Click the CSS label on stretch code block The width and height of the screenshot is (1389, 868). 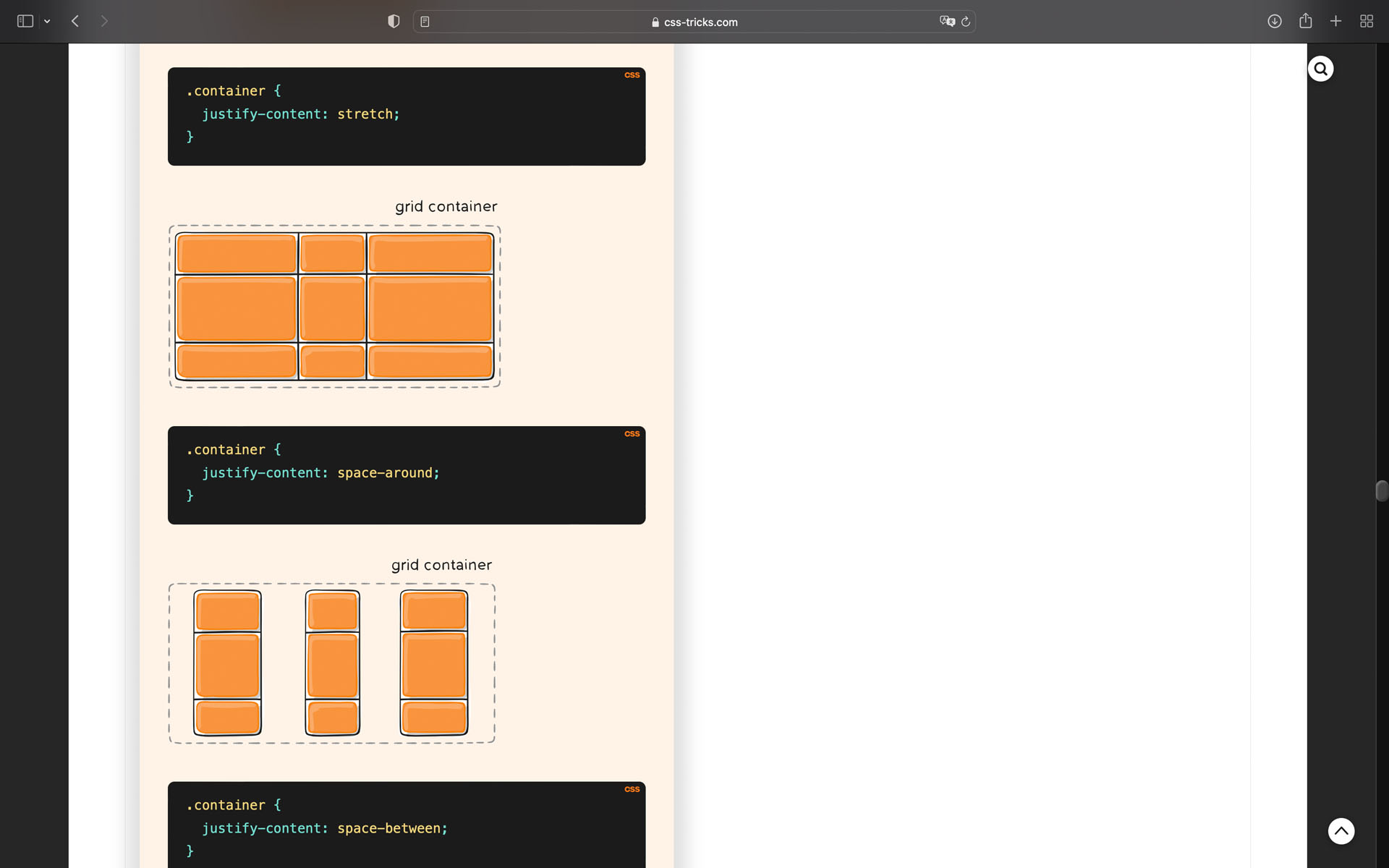632,75
